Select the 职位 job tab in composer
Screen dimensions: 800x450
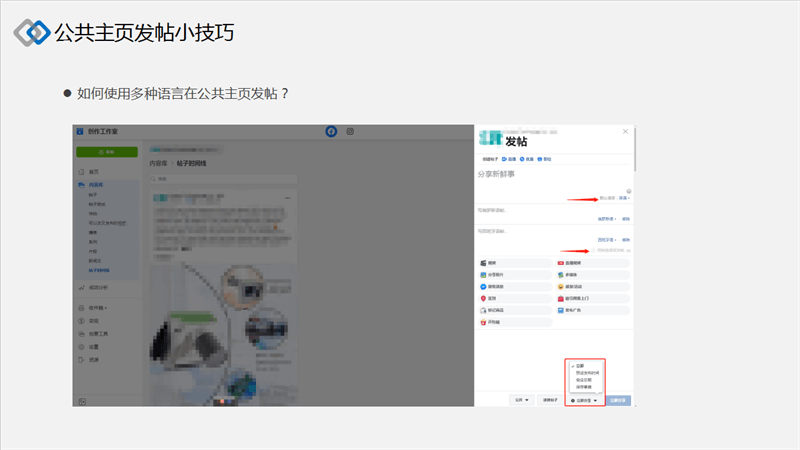[544, 159]
